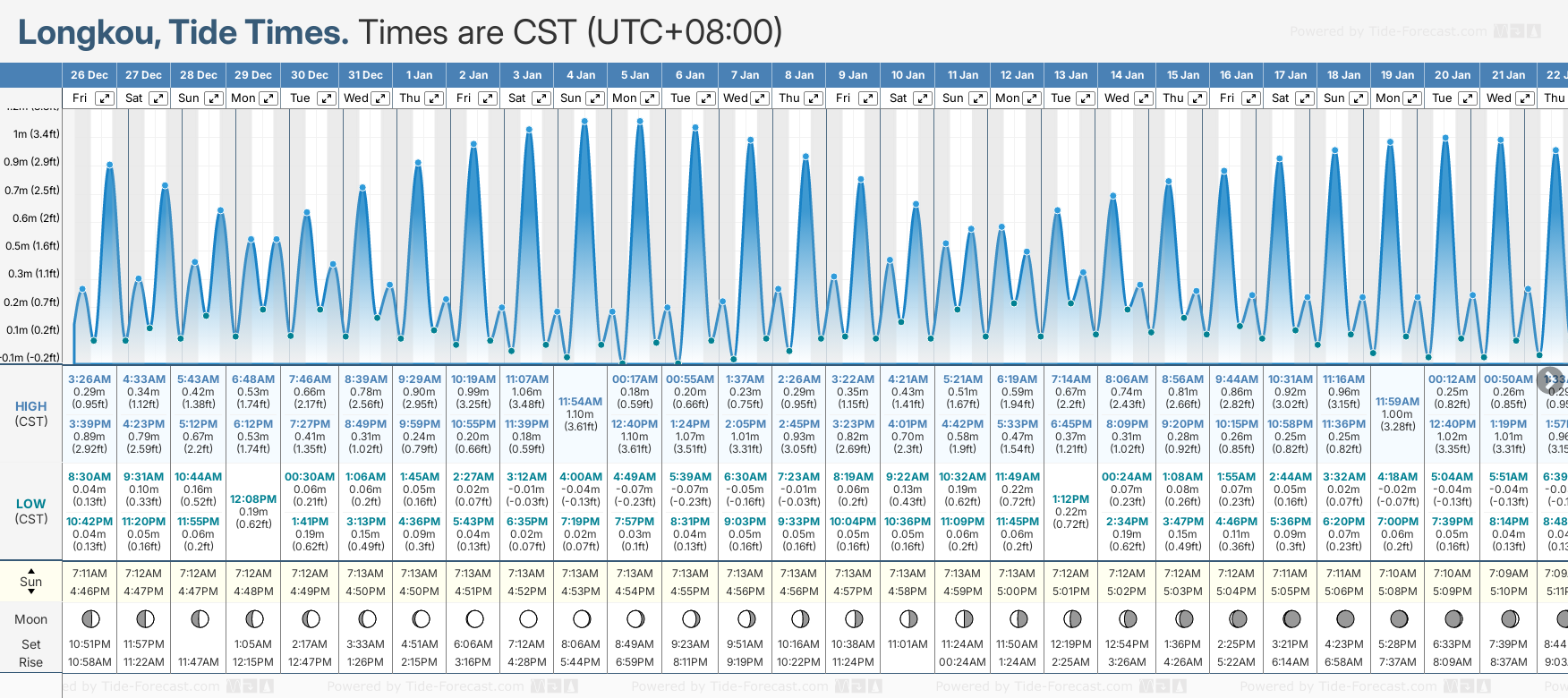
Task: Expand Wed 7 Jan tide details
Action: point(759,98)
